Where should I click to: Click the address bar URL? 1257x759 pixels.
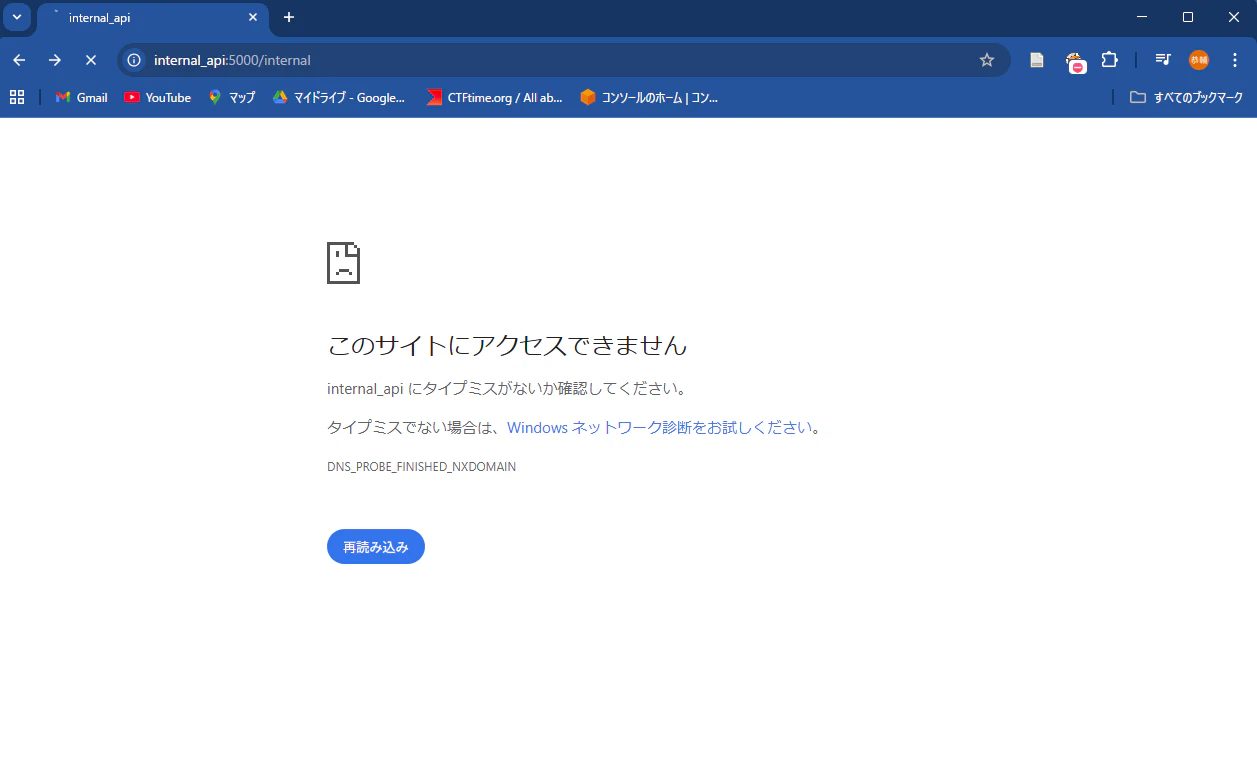(x=232, y=60)
